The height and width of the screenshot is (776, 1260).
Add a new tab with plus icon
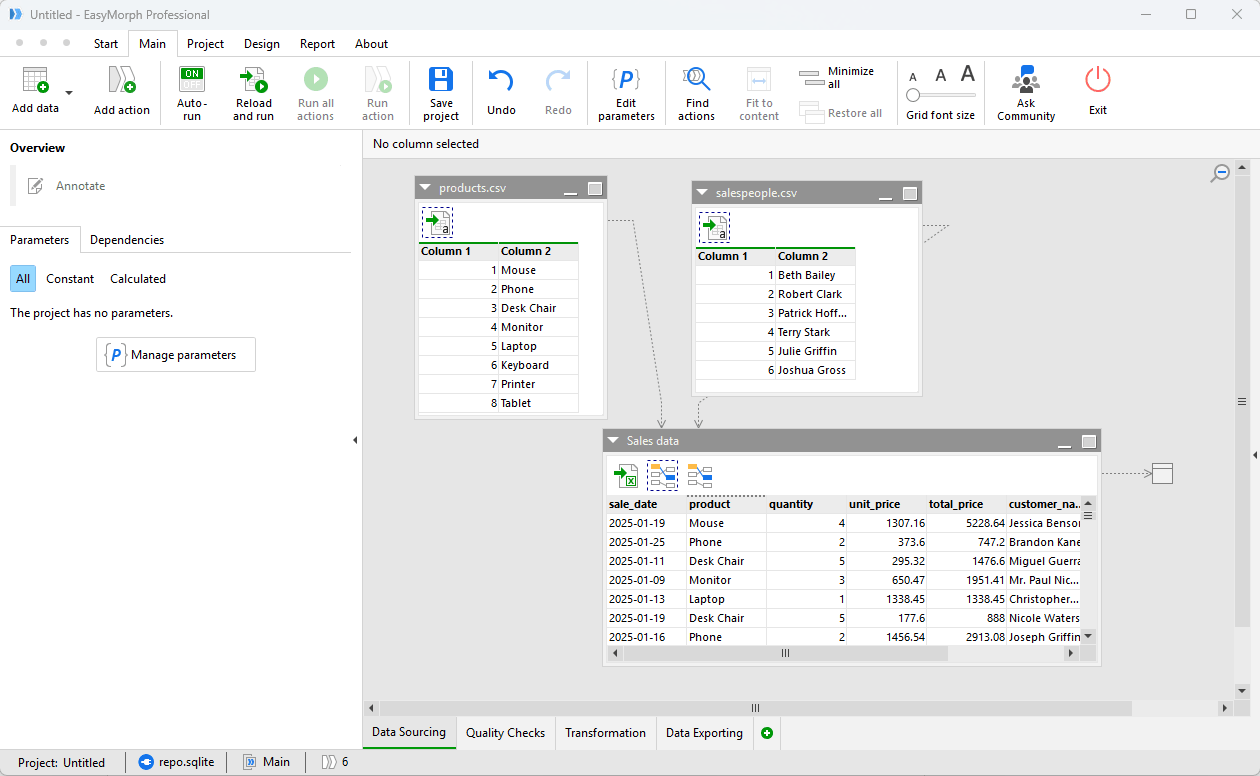tap(767, 733)
